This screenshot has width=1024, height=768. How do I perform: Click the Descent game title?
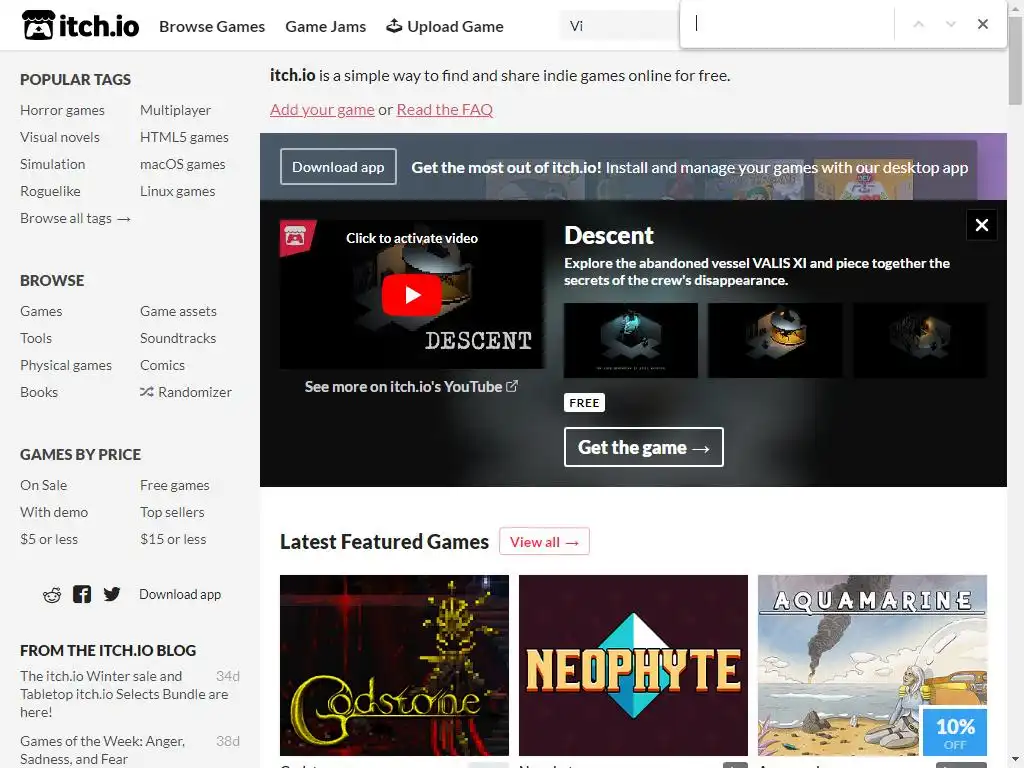[609, 235]
